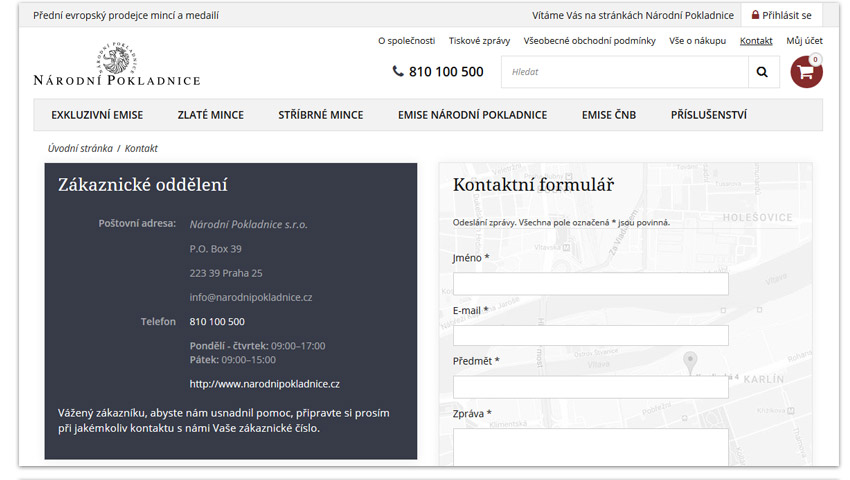Click the Kontaktní formulář heading
This screenshot has width=850, height=480.
click(533, 185)
